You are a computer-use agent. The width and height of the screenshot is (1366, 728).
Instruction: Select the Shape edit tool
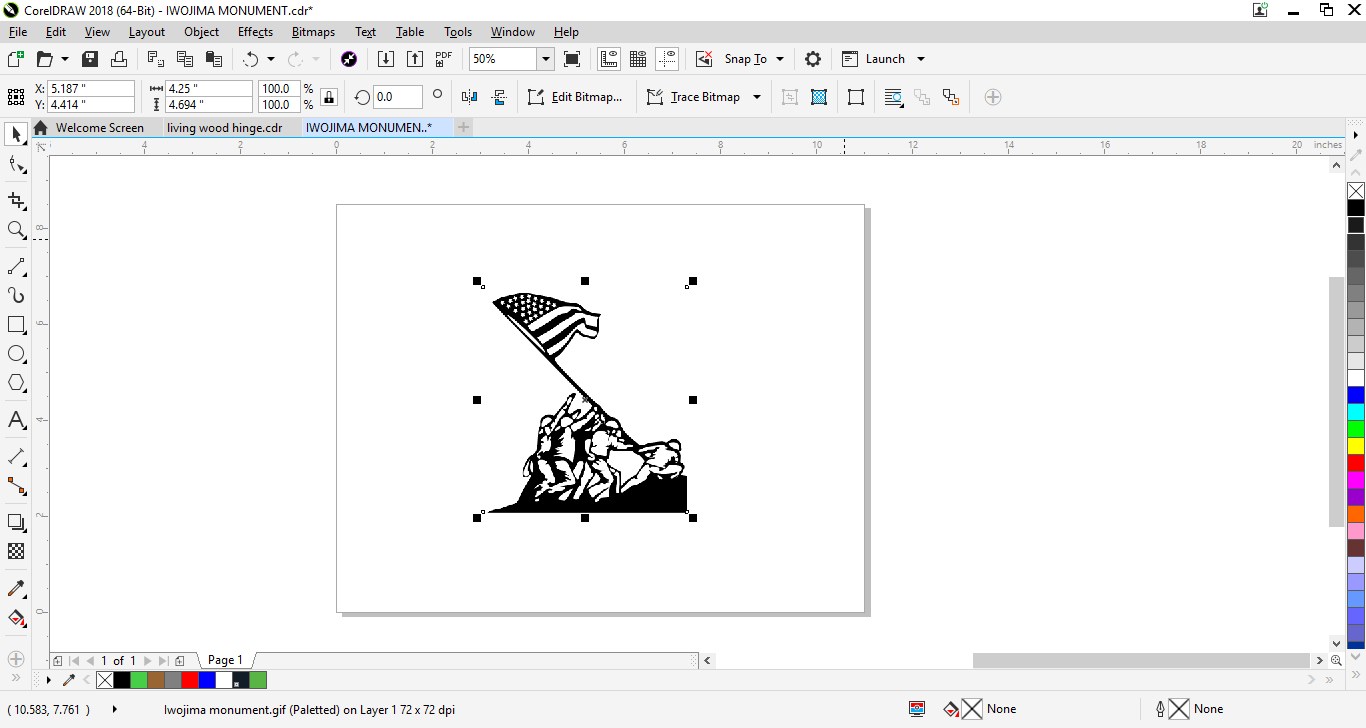16,164
